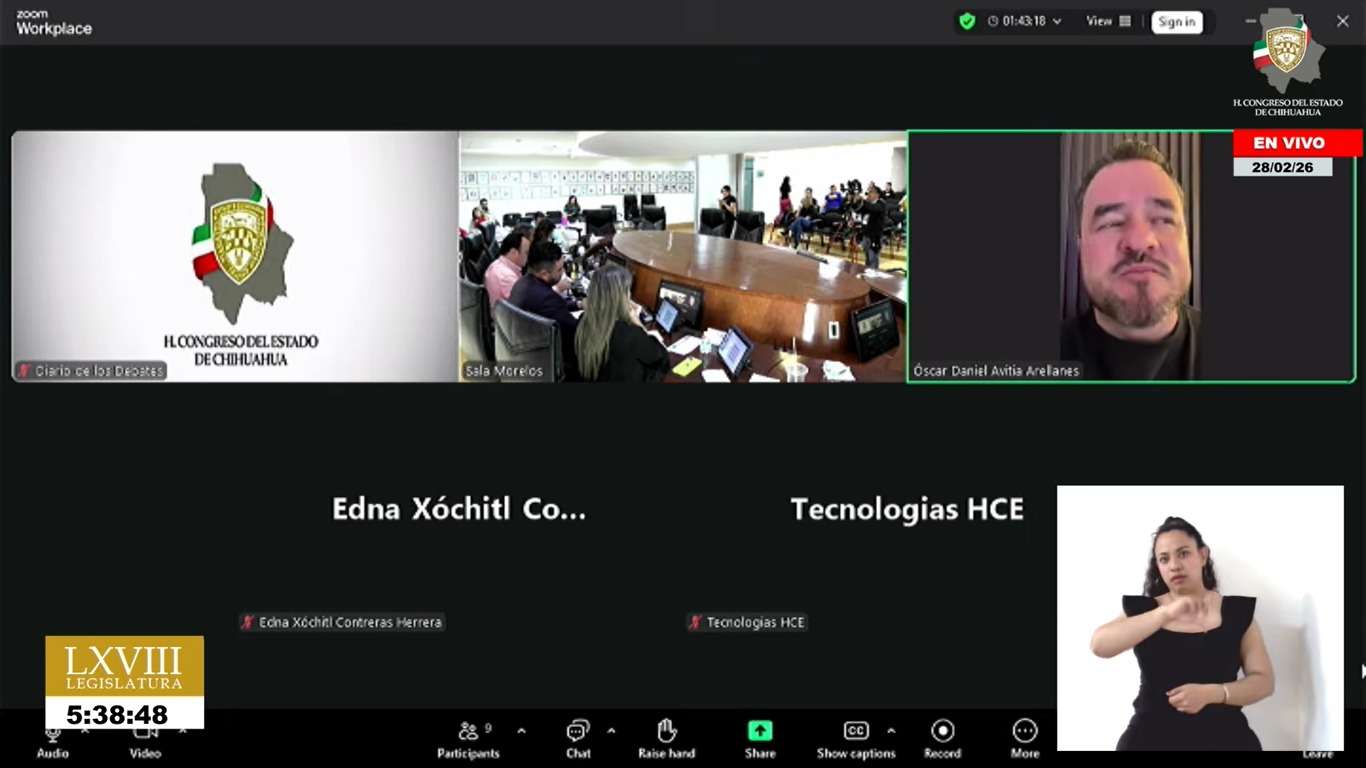Screen dimensions: 1366x768
Task: Select Óscar Daniel Avitia Arellanes video tile
Action: tap(1130, 256)
